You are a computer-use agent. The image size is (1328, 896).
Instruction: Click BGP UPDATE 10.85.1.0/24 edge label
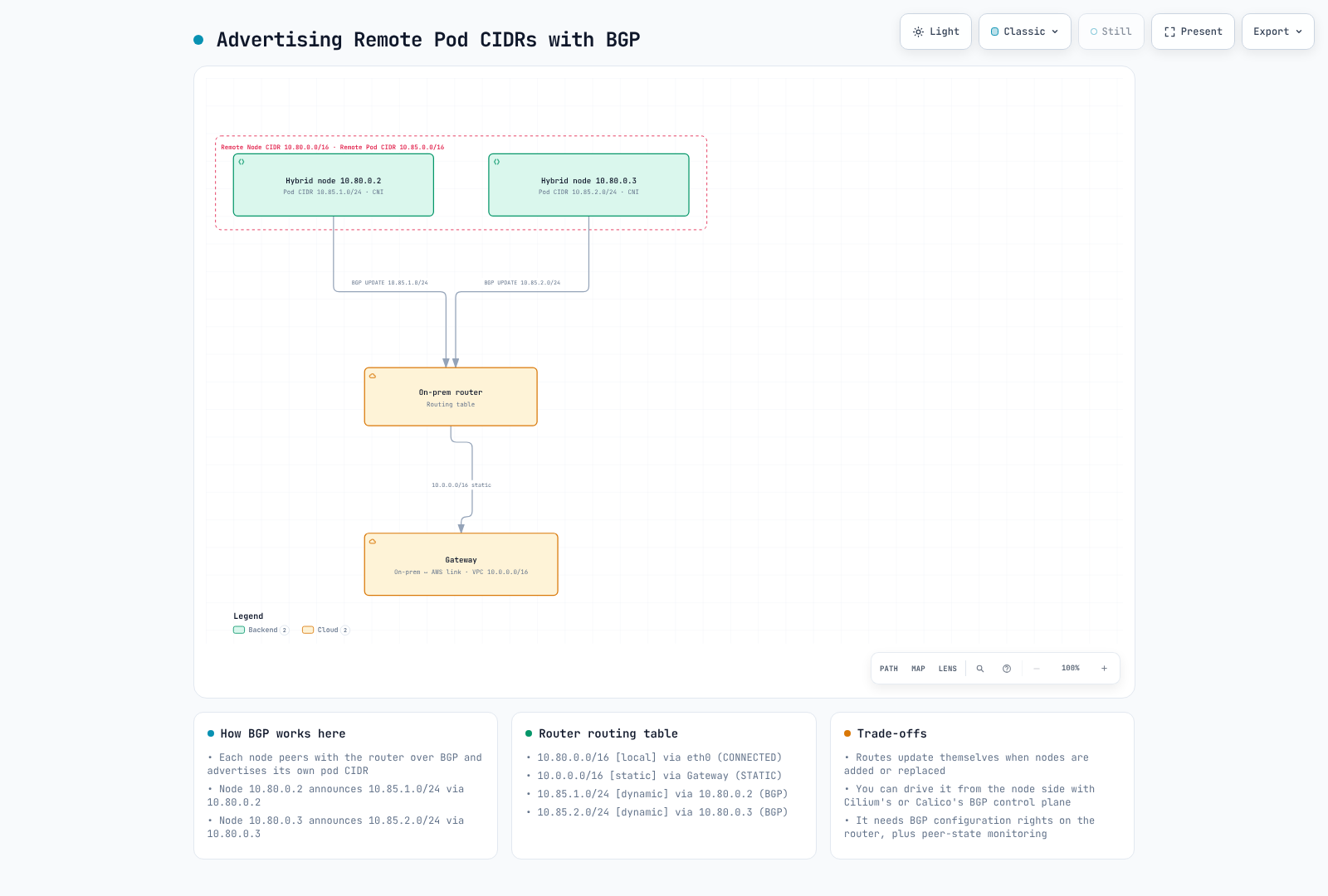(x=389, y=283)
